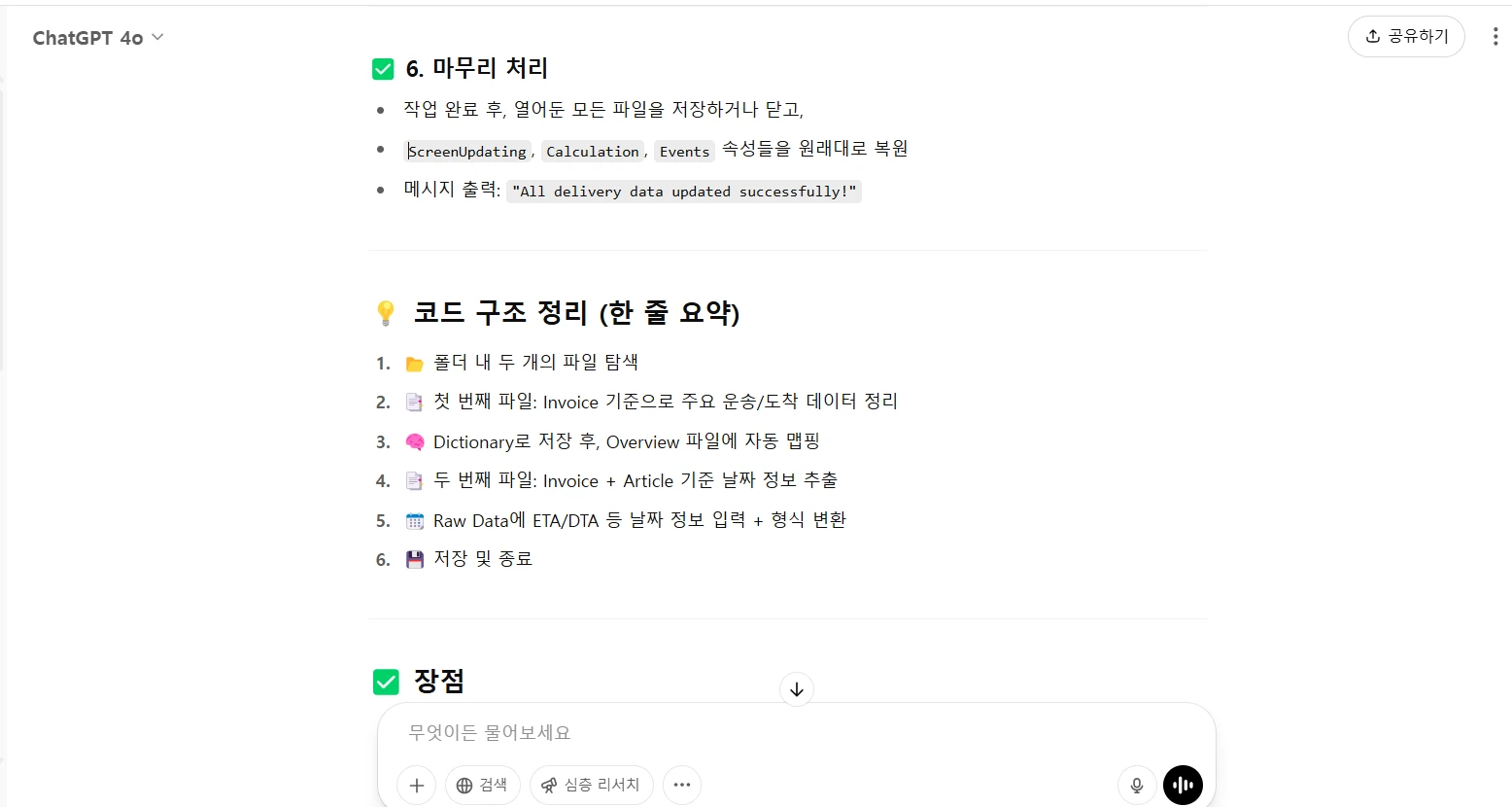
Task: Open the ChatGPT 4o model selector dropdown
Action: pos(98,37)
